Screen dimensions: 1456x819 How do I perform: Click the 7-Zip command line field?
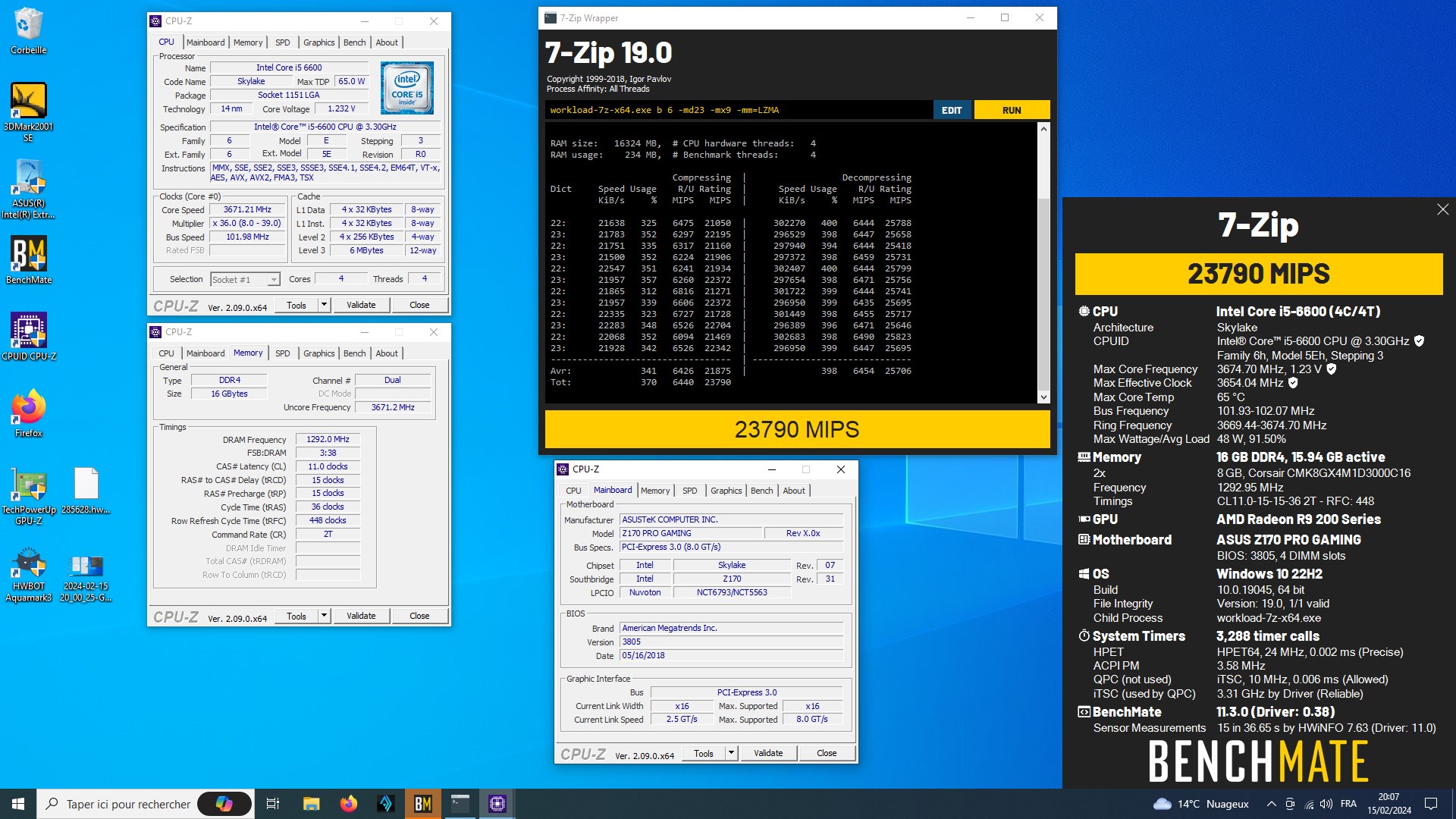pos(739,110)
